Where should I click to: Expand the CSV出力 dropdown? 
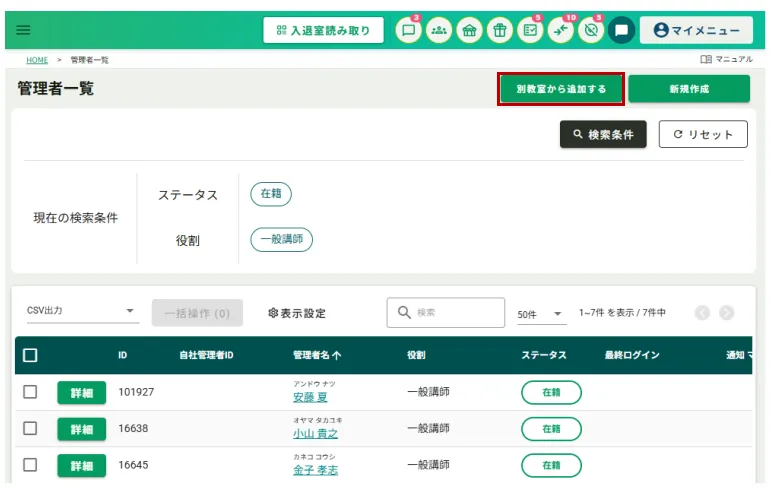point(82,312)
